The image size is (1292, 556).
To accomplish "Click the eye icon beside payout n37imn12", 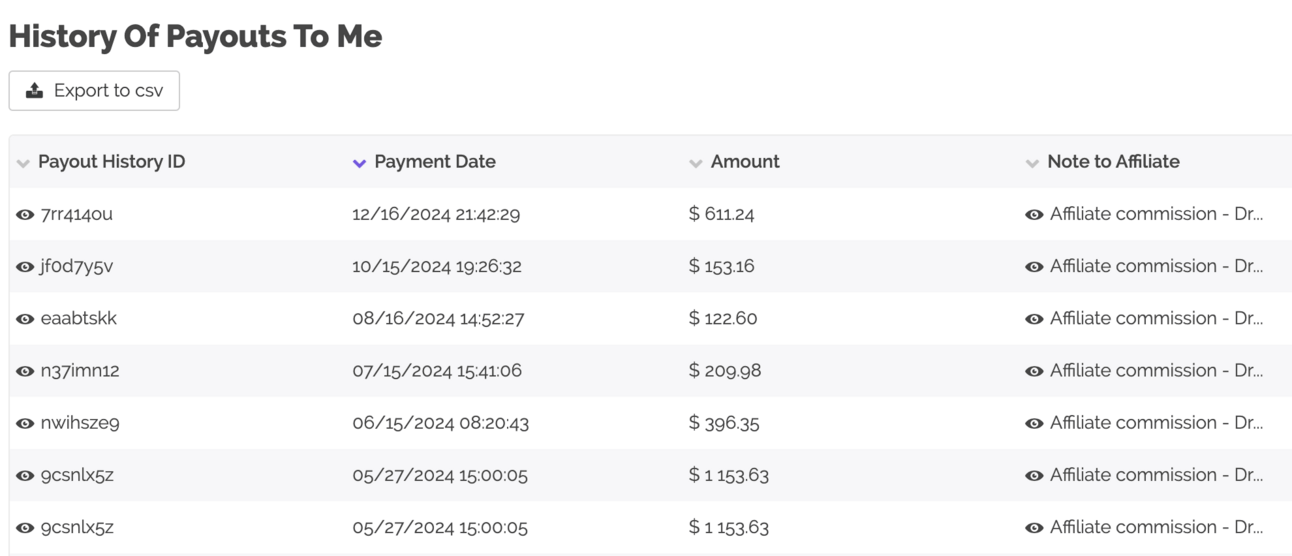I will tap(25, 371).
